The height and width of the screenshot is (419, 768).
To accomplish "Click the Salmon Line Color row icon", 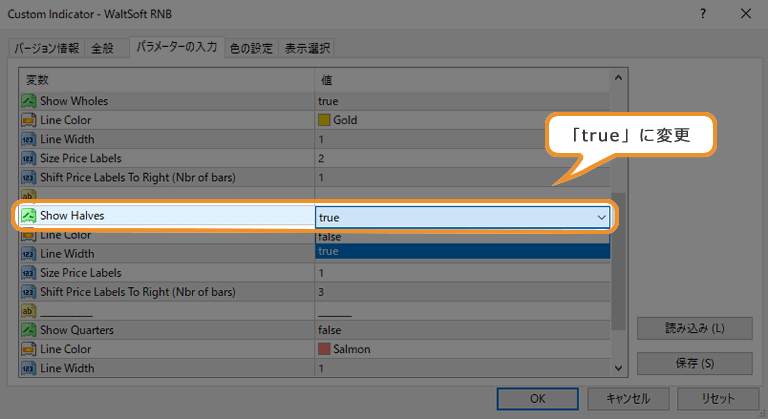I will click(28, 349).
